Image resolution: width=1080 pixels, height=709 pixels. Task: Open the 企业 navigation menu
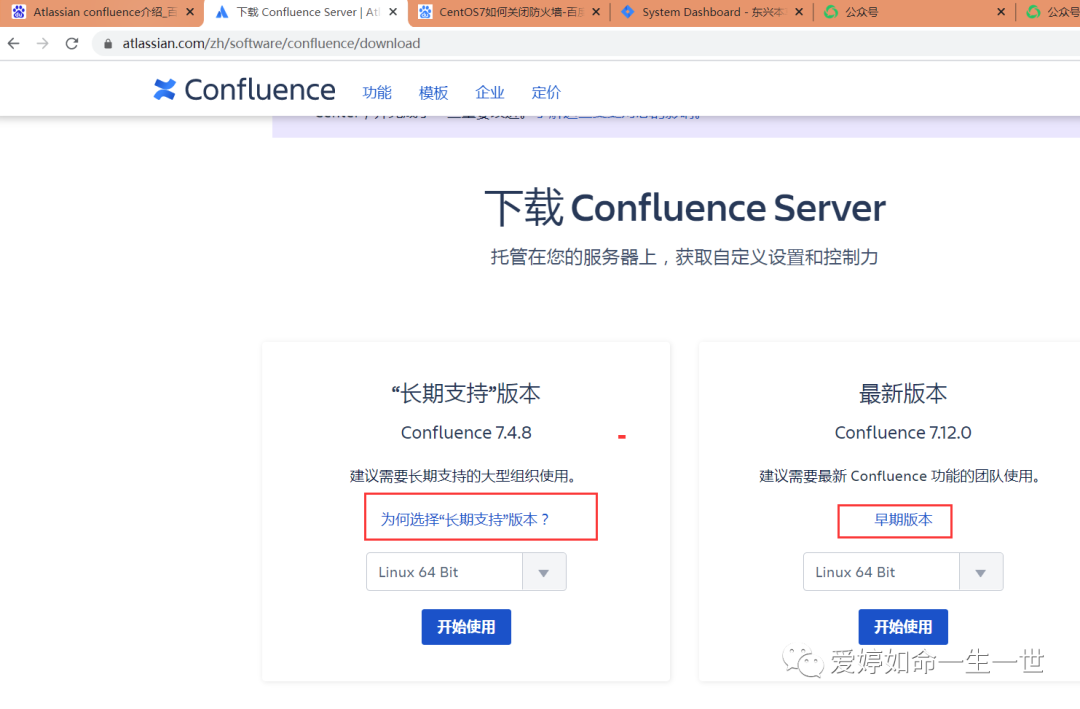pyautogui.click(x=490, y=92)
